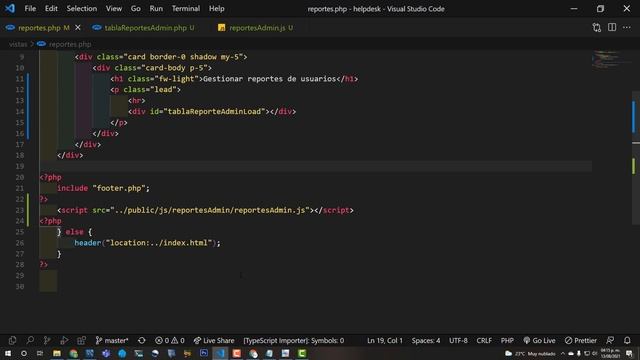Switch to the reportesAdmin.js tab
Image resolution: width=640 pixels, height=360 pixels.
(256, 28)
